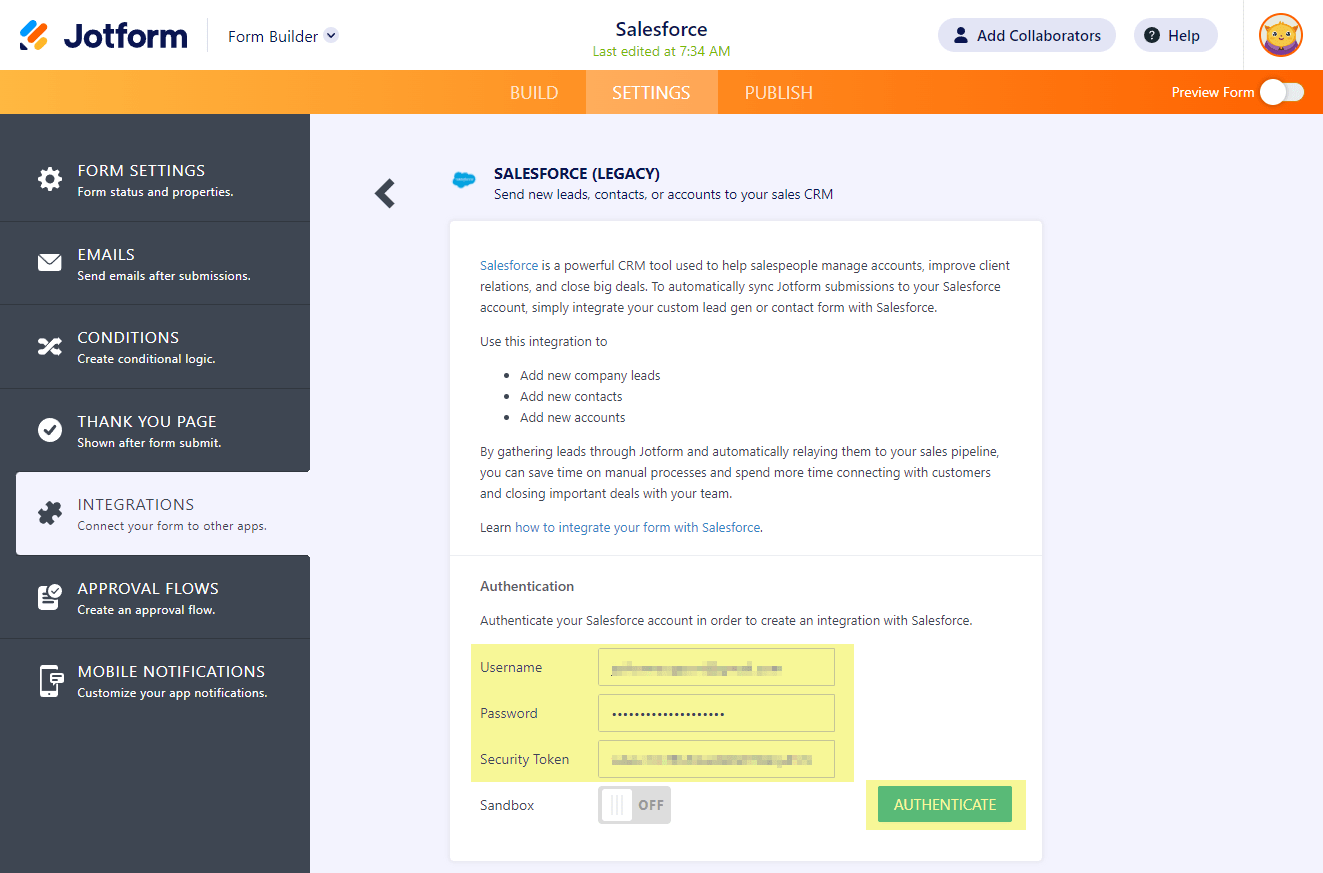1323x873 pixels.
Task: Click the 'Add new contacts' bullet
Action: [571, 397]
